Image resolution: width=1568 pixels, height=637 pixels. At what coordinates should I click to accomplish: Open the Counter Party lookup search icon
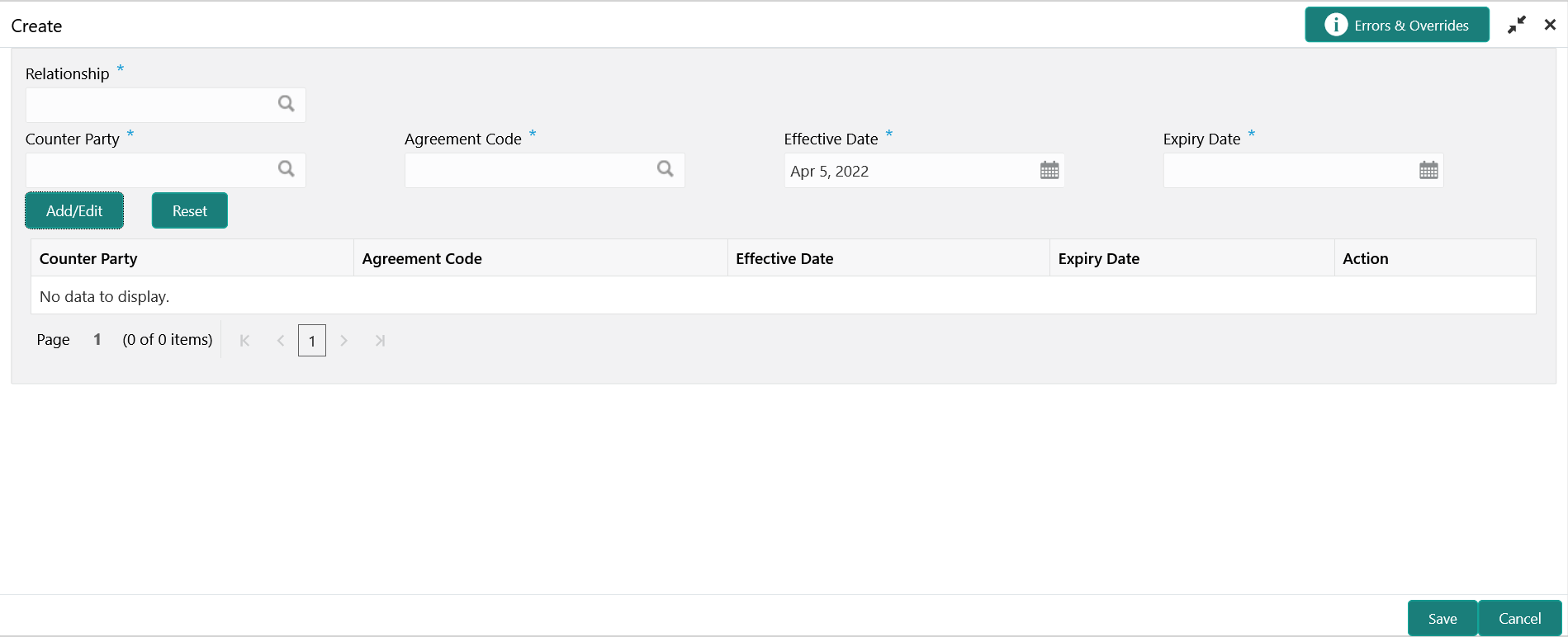(x=286, y=169)
